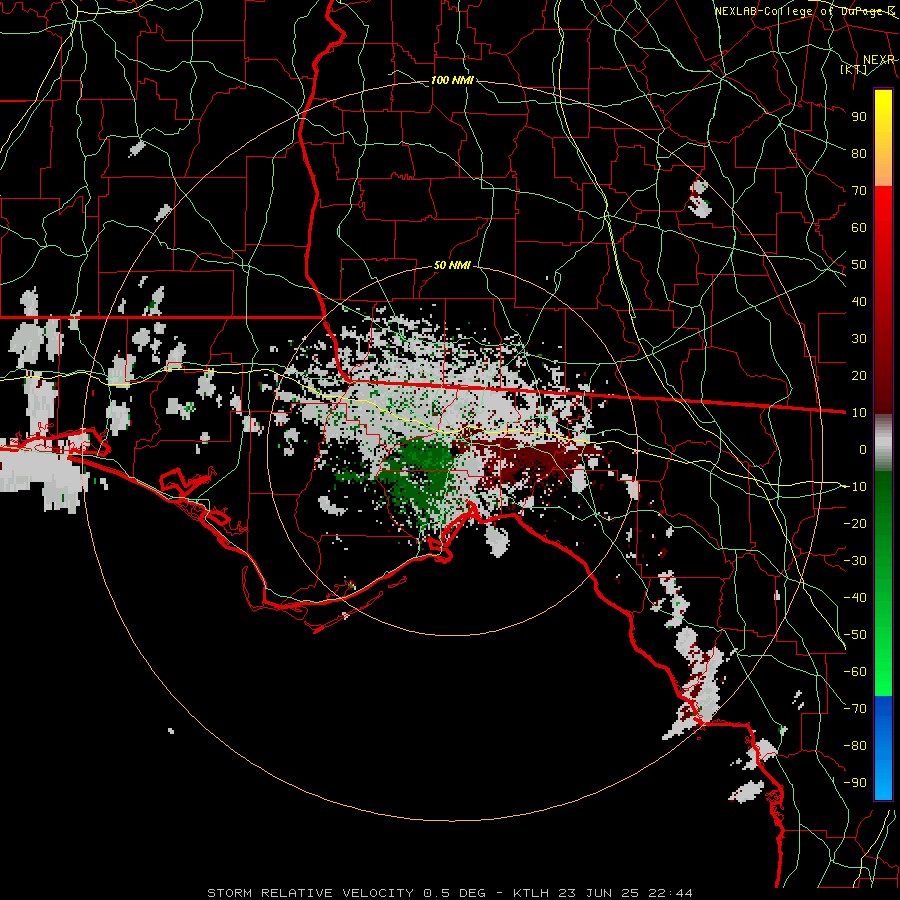Select the -90 scale value
The height and width of the screenshot is (900, 900).
click(x=855, y=783)
